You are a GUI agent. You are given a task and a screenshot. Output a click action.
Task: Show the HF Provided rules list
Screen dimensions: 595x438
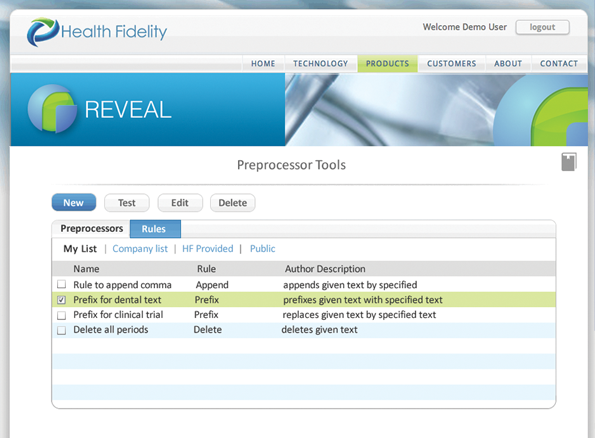(x=208, y=249)
